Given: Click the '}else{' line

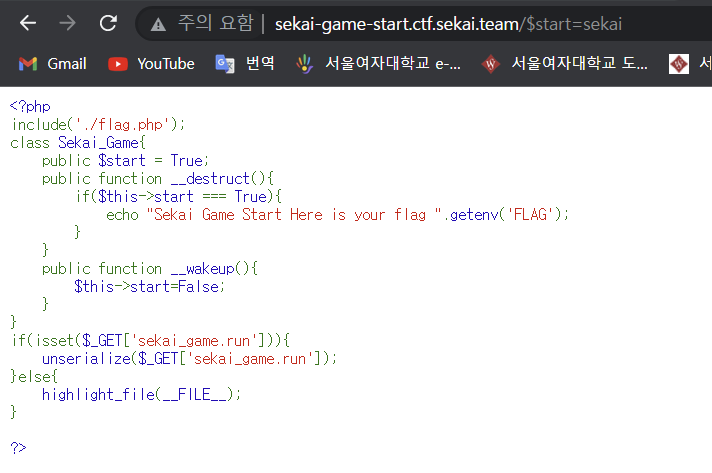Looking at the screenshot, I should (34, 376).
